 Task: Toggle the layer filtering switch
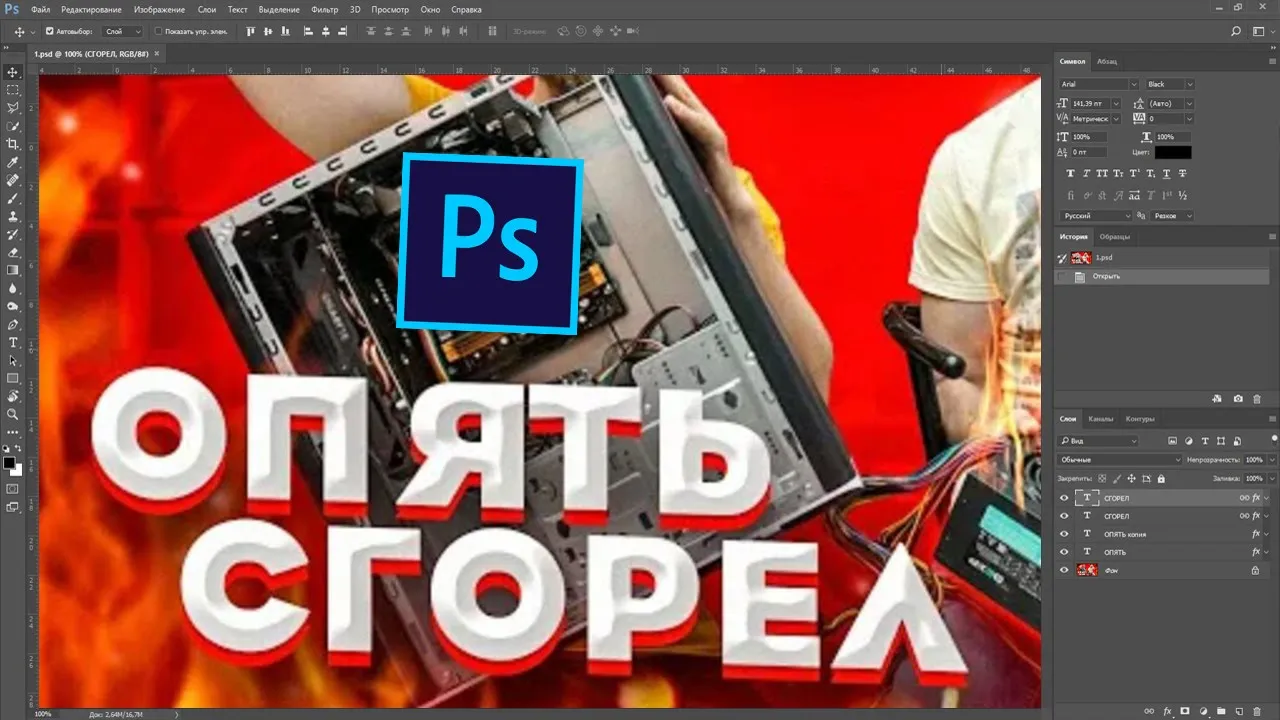[x=1273, y=439]
